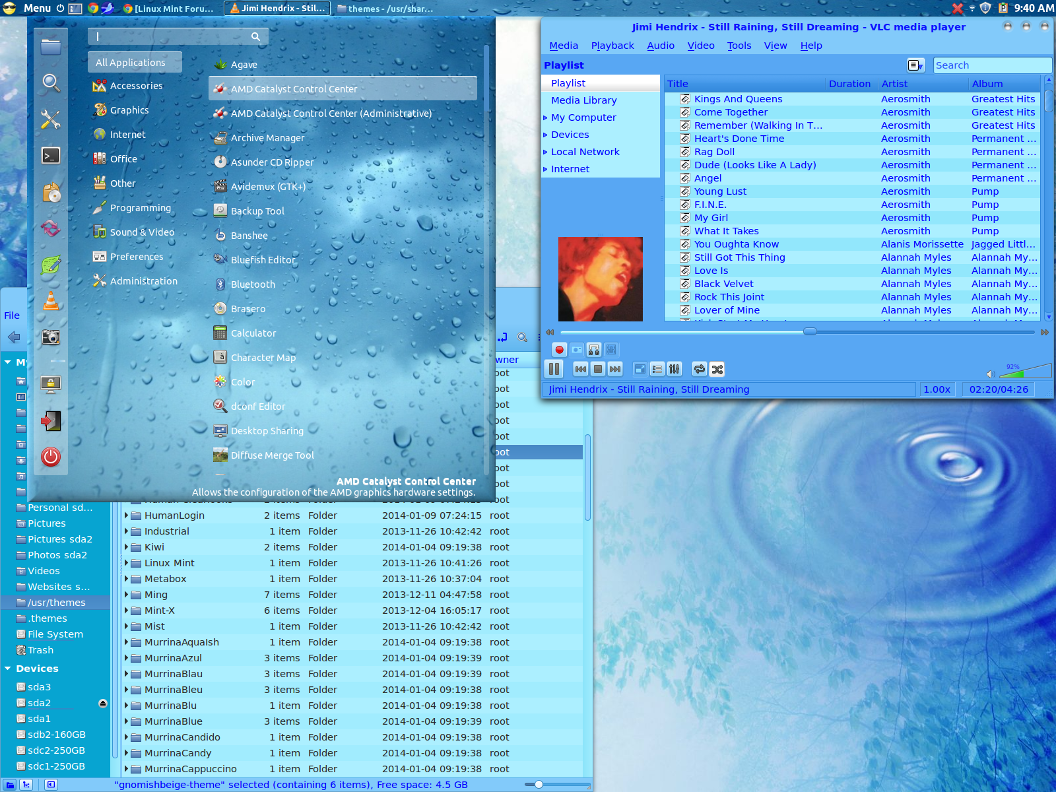Screen dimensions: 1056x792
Task: Click the Lock Screen icon in menu sidebar
Action: click(x=51, y=385)
